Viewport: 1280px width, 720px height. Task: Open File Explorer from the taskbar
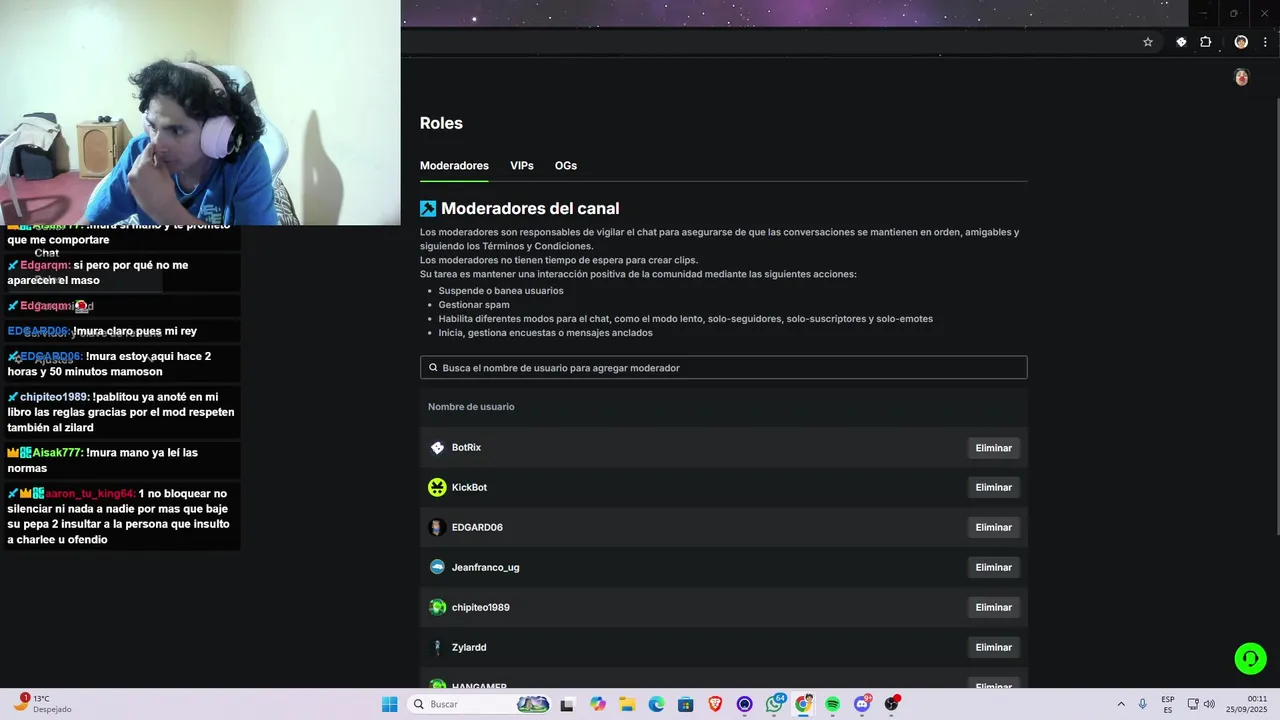[x=627, y=704]
